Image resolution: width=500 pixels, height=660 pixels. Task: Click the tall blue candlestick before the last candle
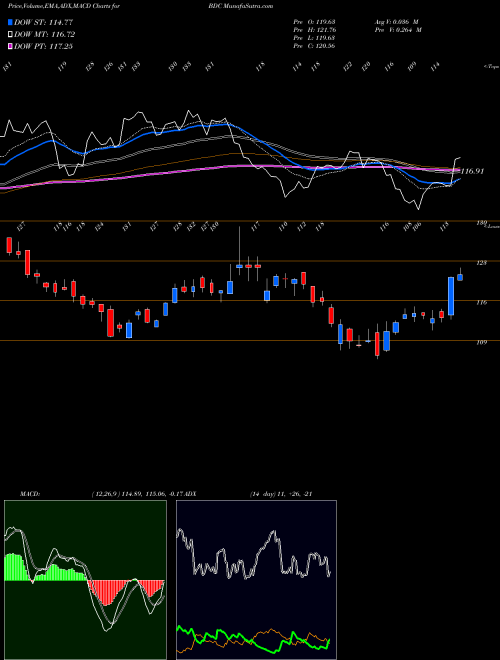pyautogui.click(x=451, y=296)
